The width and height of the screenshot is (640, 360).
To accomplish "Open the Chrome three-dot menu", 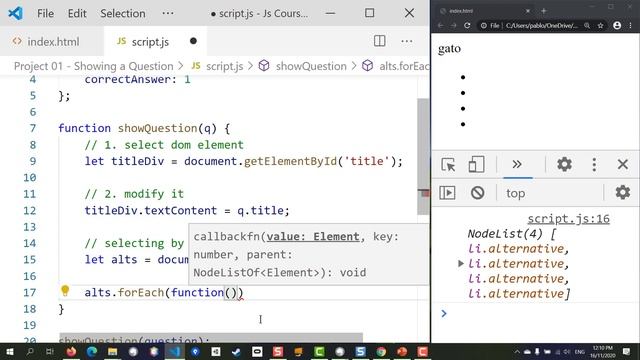I will pyautogui.click(x=631, y=25).
